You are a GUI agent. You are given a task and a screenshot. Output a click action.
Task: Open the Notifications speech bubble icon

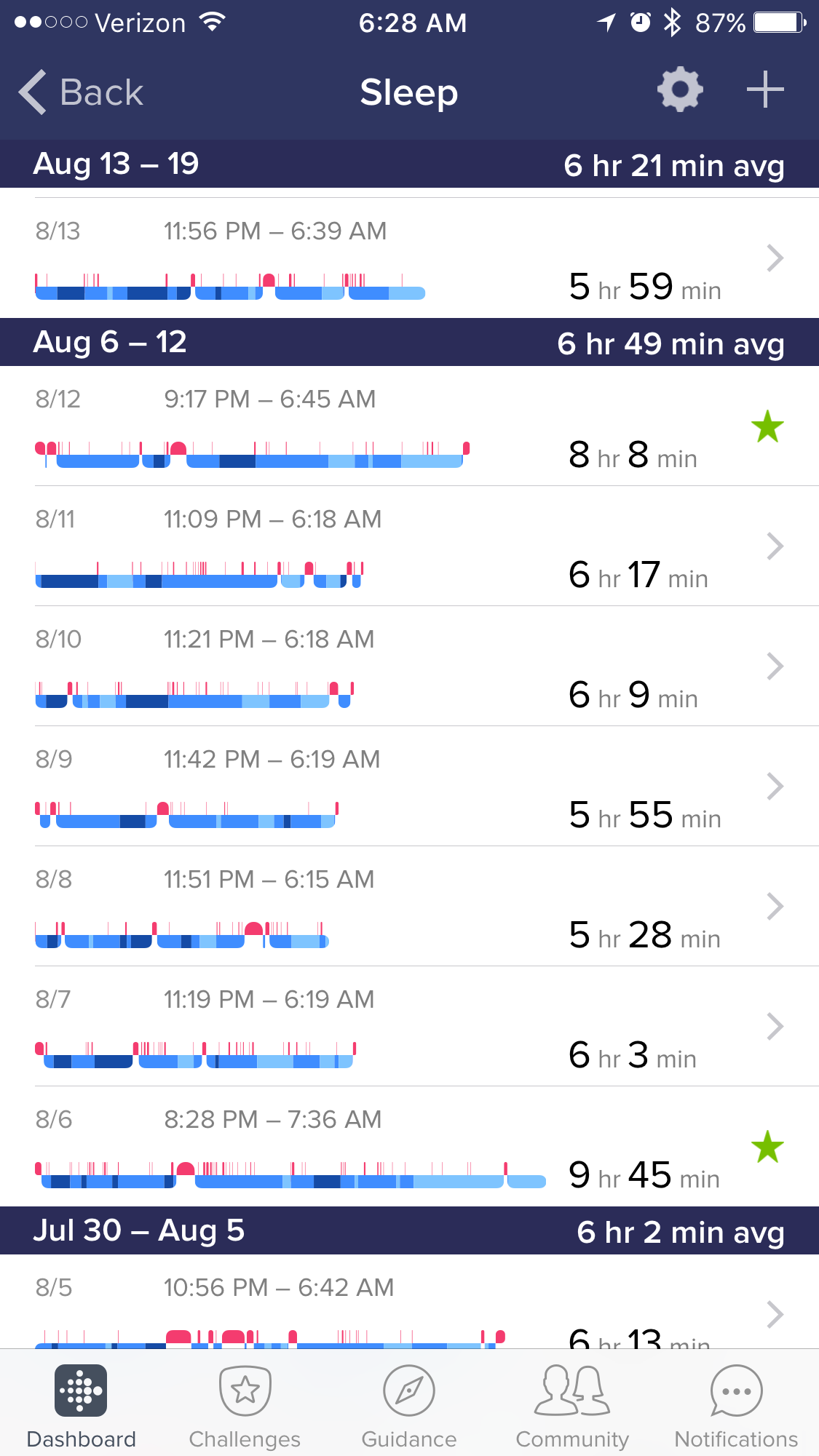point(736,1391)
